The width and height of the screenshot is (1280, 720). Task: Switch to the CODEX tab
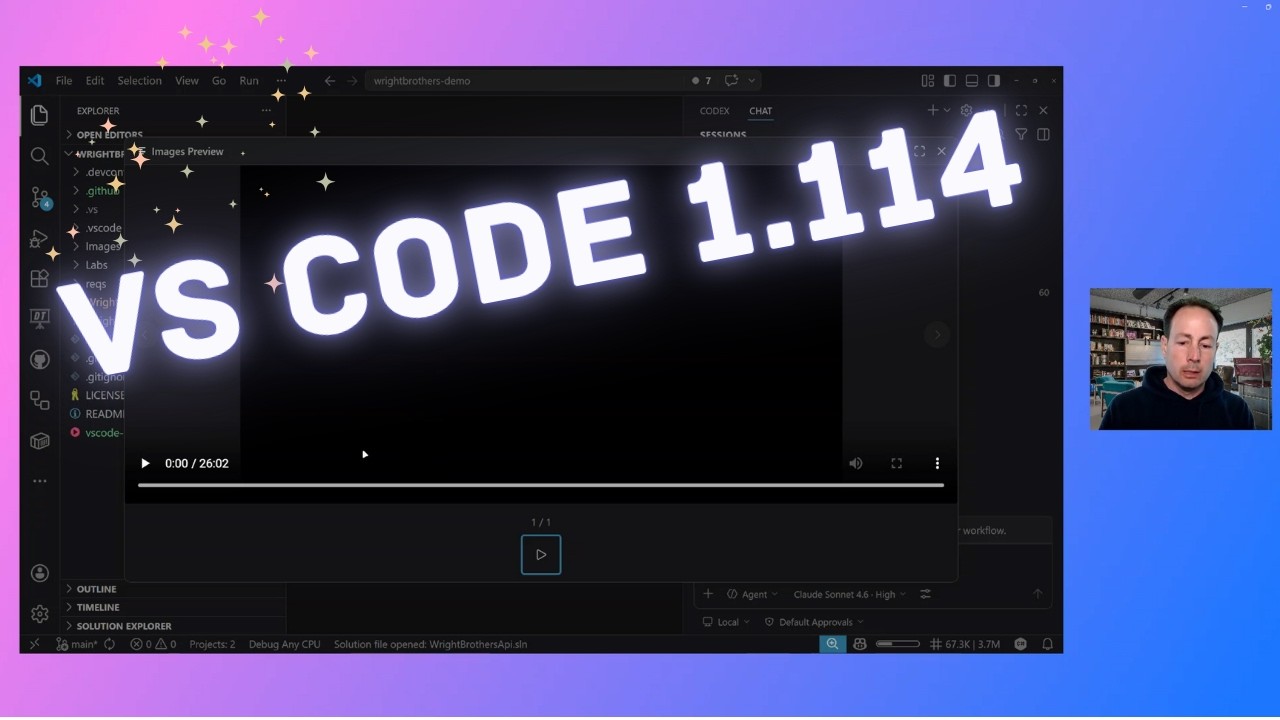pos(715,111)
